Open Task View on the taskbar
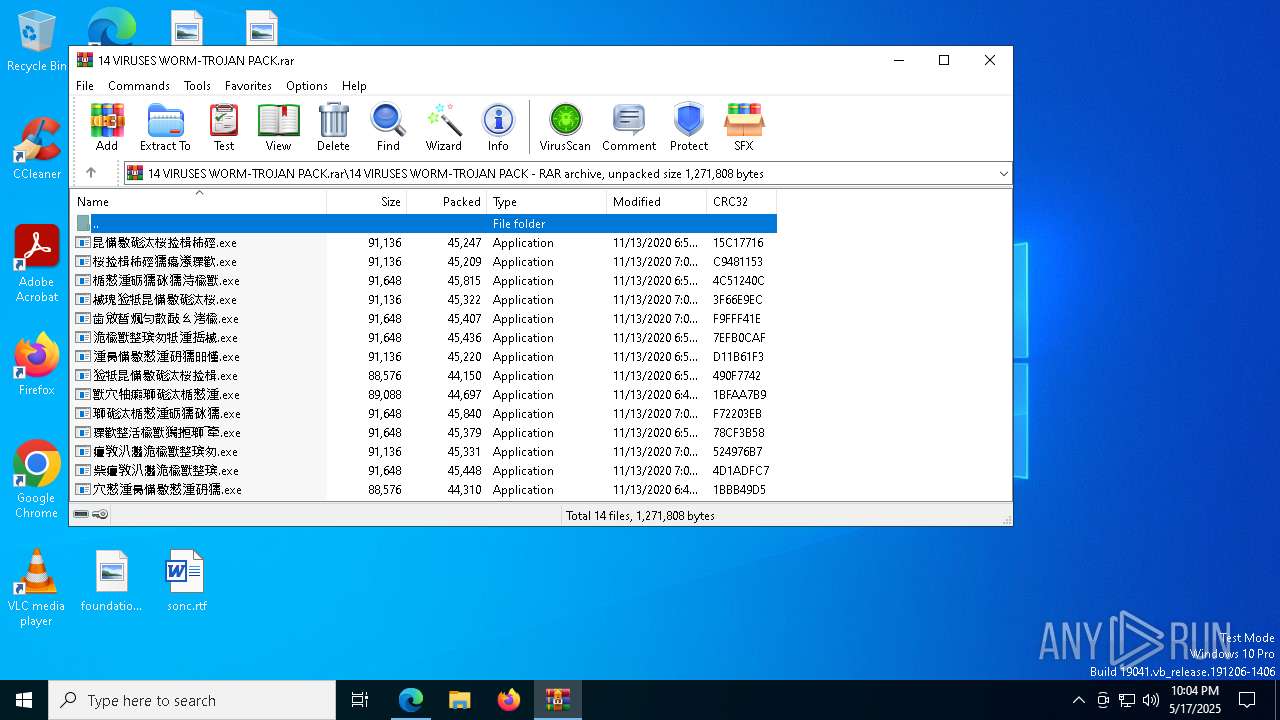The height and width of the screenshot is (720, 1280). click(x=360, y=700)
